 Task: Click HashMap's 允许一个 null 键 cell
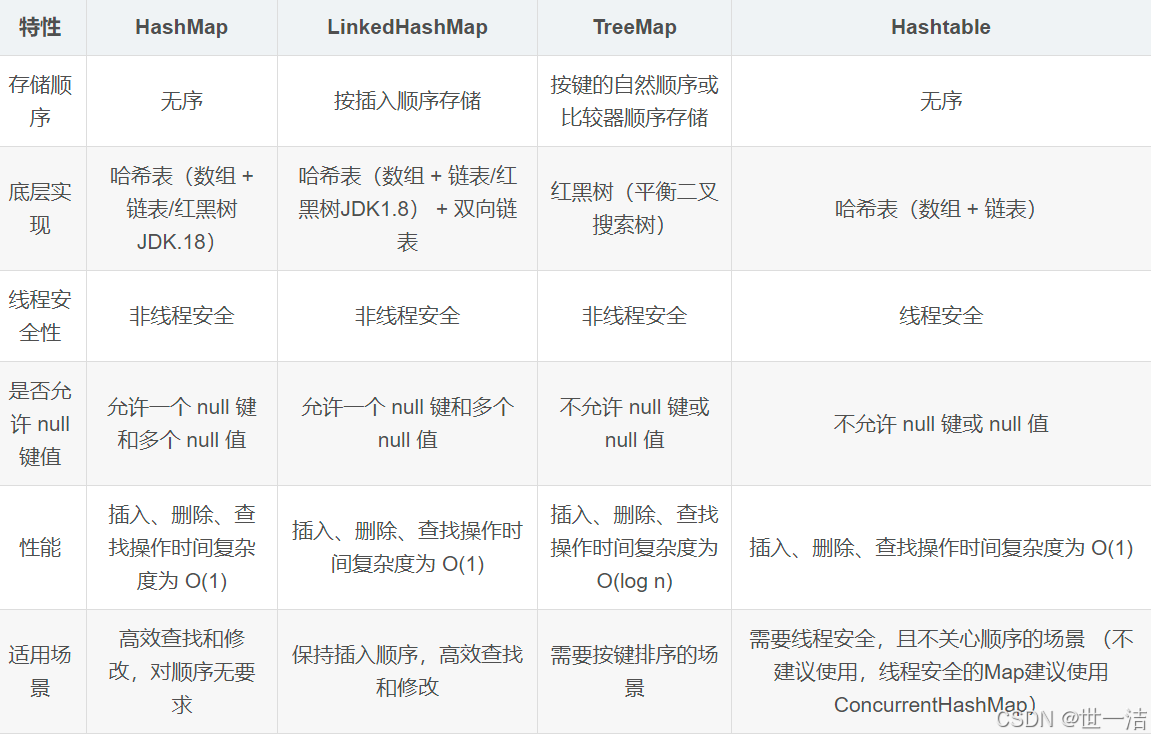(181, 423)
